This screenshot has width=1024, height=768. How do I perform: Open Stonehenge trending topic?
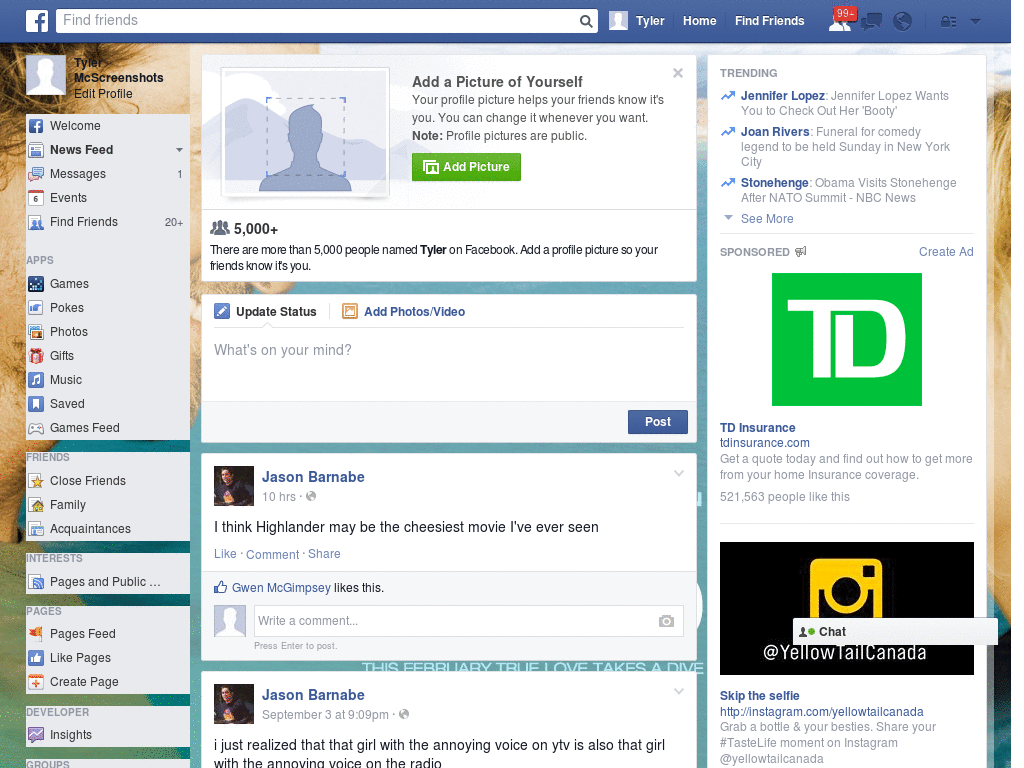click(x=775, y=183)
